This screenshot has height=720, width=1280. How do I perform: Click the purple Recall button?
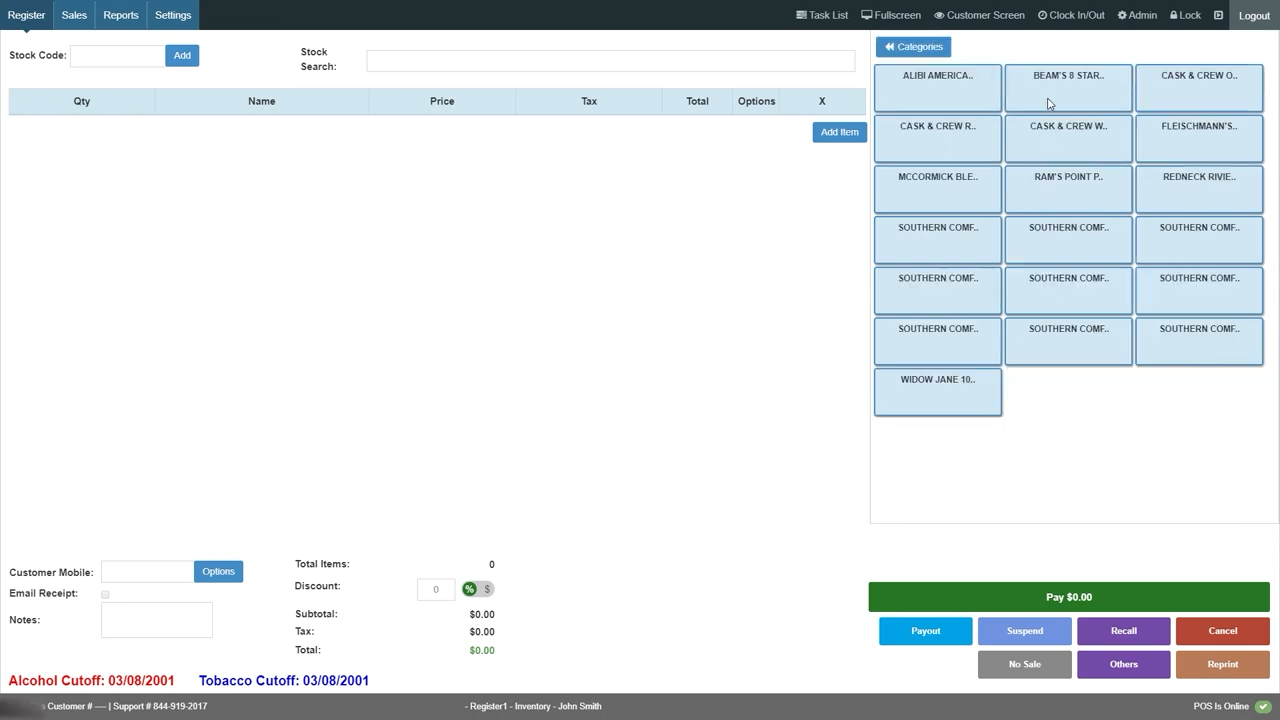point(1124,631)
